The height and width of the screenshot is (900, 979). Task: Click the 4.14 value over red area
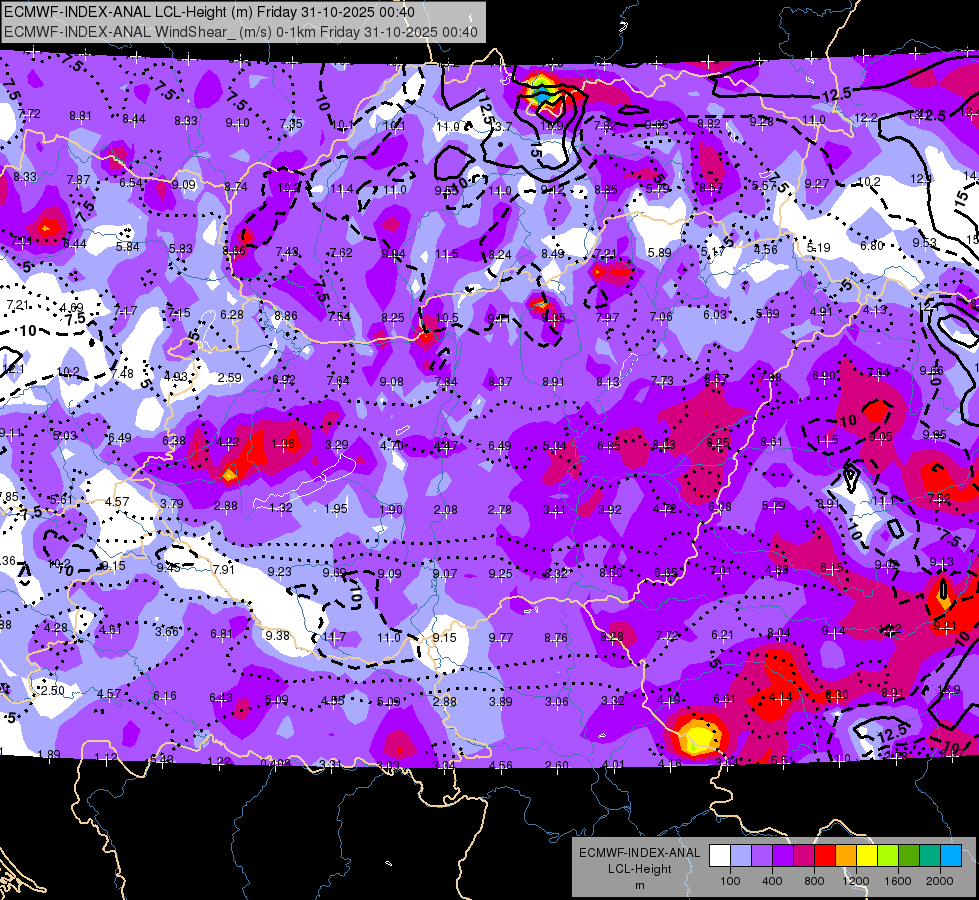click(780, 696)
